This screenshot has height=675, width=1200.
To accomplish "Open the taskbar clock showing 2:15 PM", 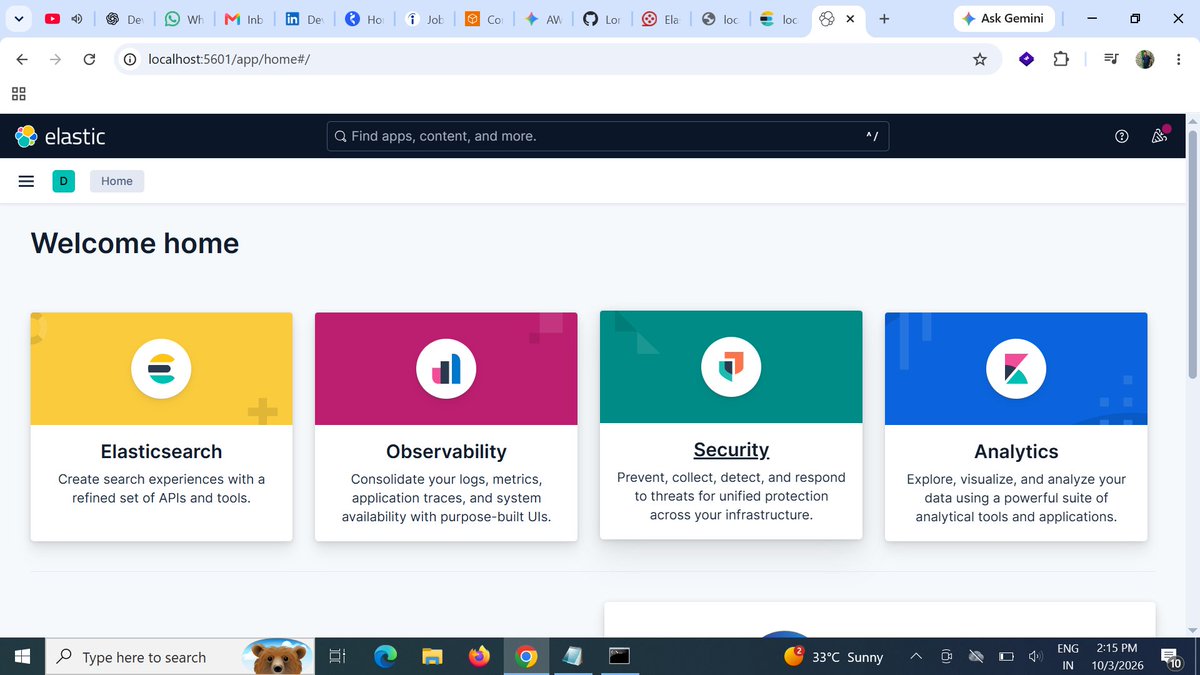I will coord(1116,657).
